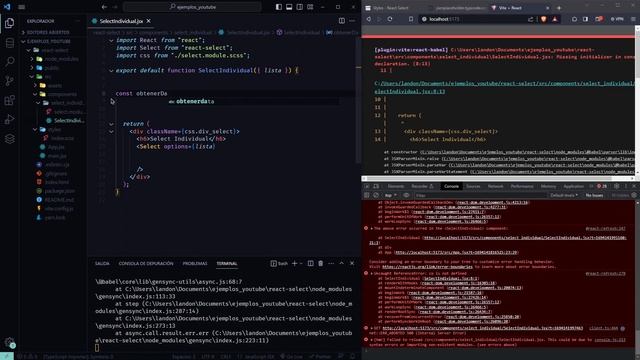Select the SelectIndividual.jsx editor tab

[x=121, y=21]
